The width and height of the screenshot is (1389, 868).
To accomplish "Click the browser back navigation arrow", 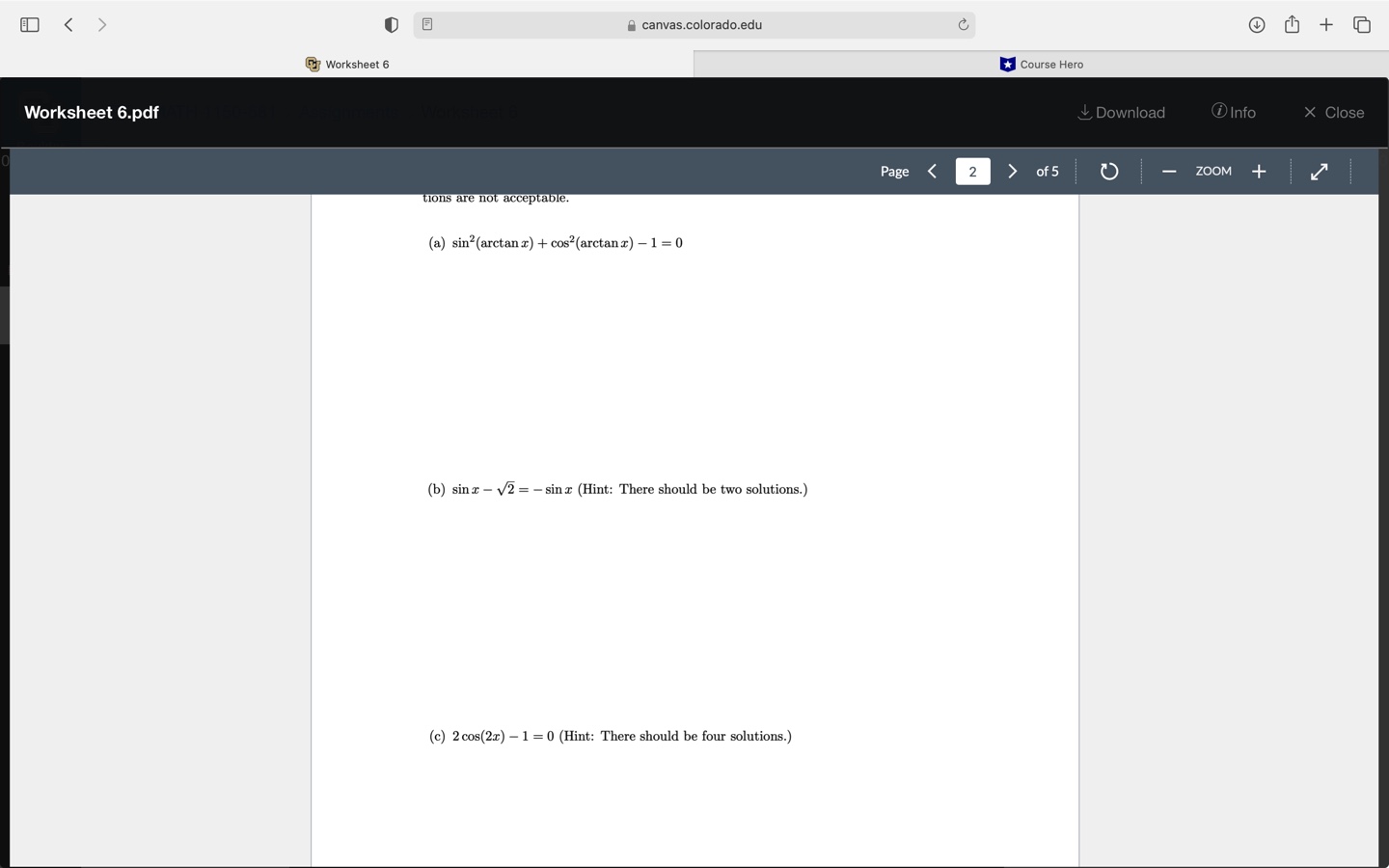I will pos(68,24).
